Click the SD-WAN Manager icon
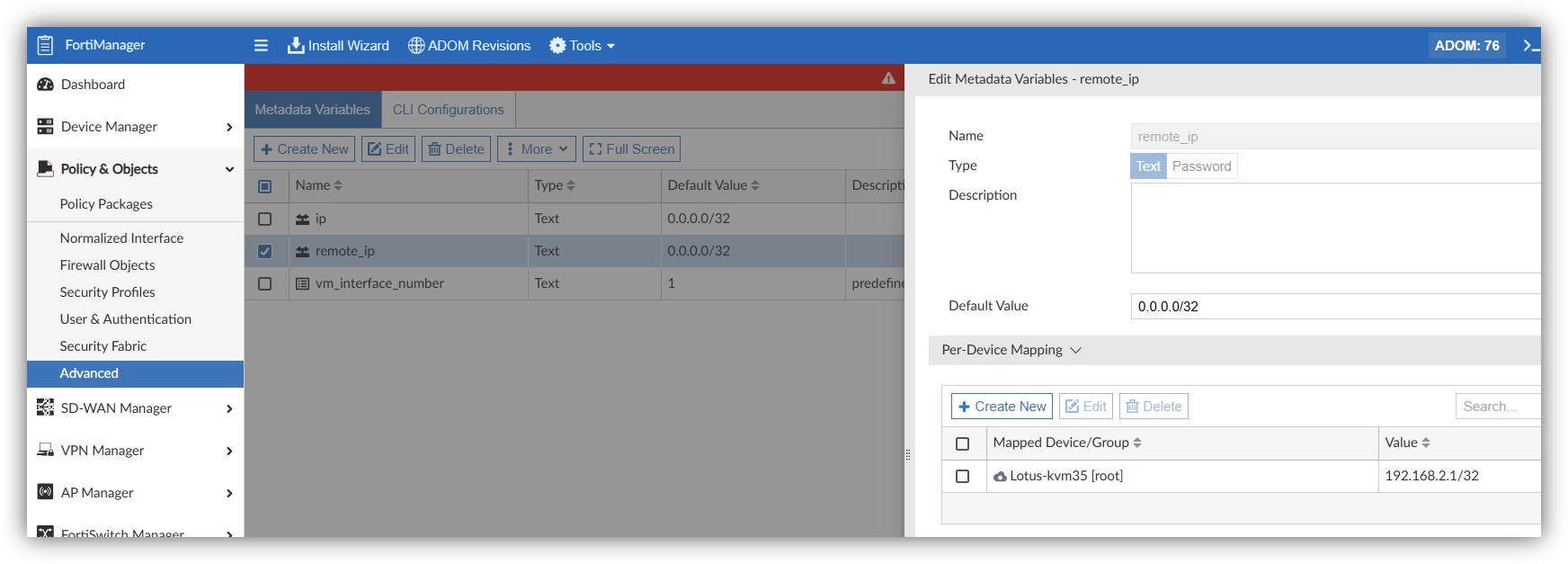The image size is (1568, 564). pyautogui.click(x=45, y=407)
